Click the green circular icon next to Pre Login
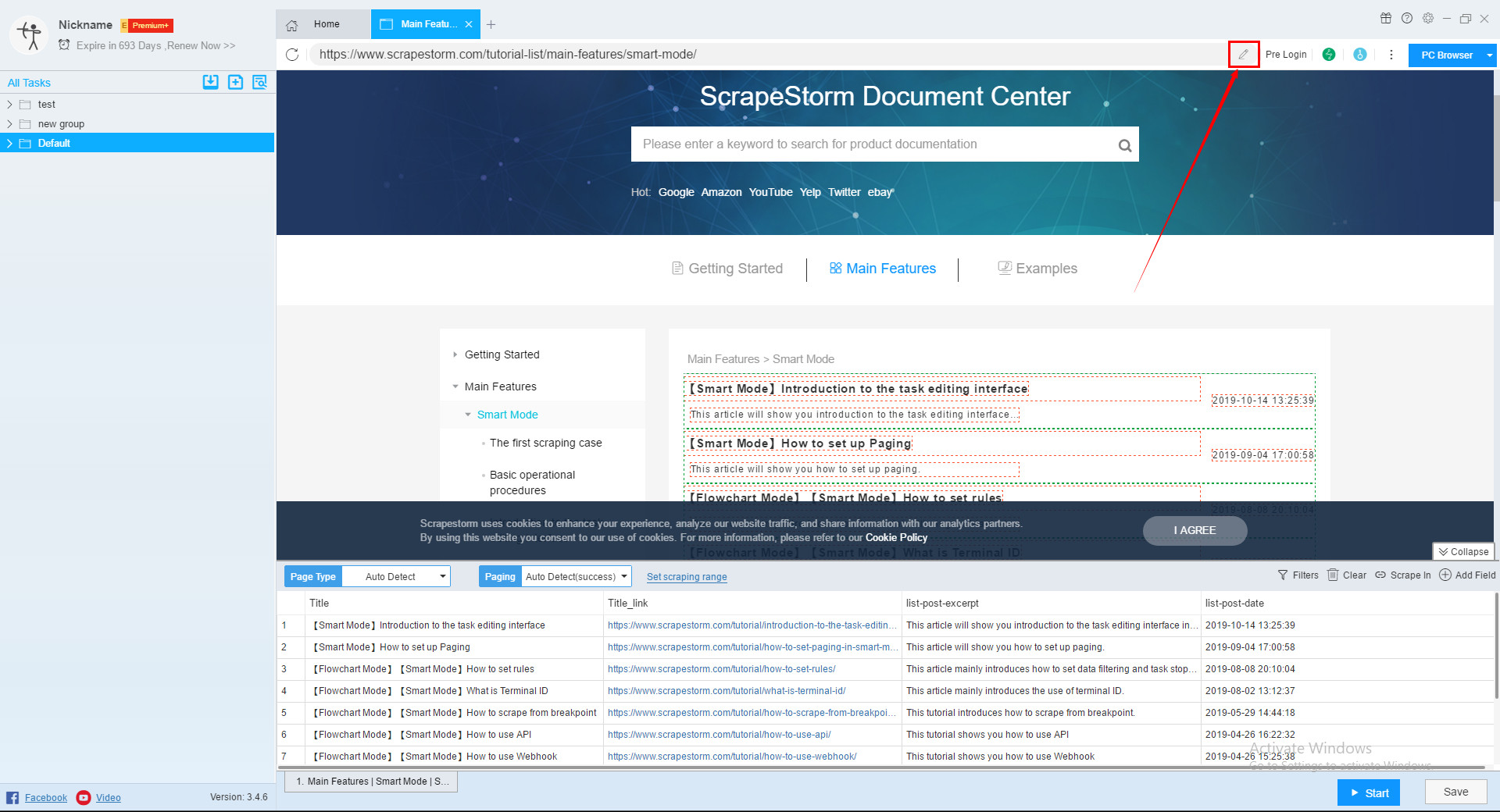This screenshot has height=812, width=1500. pyautogui.click(x=1329, y=55)
